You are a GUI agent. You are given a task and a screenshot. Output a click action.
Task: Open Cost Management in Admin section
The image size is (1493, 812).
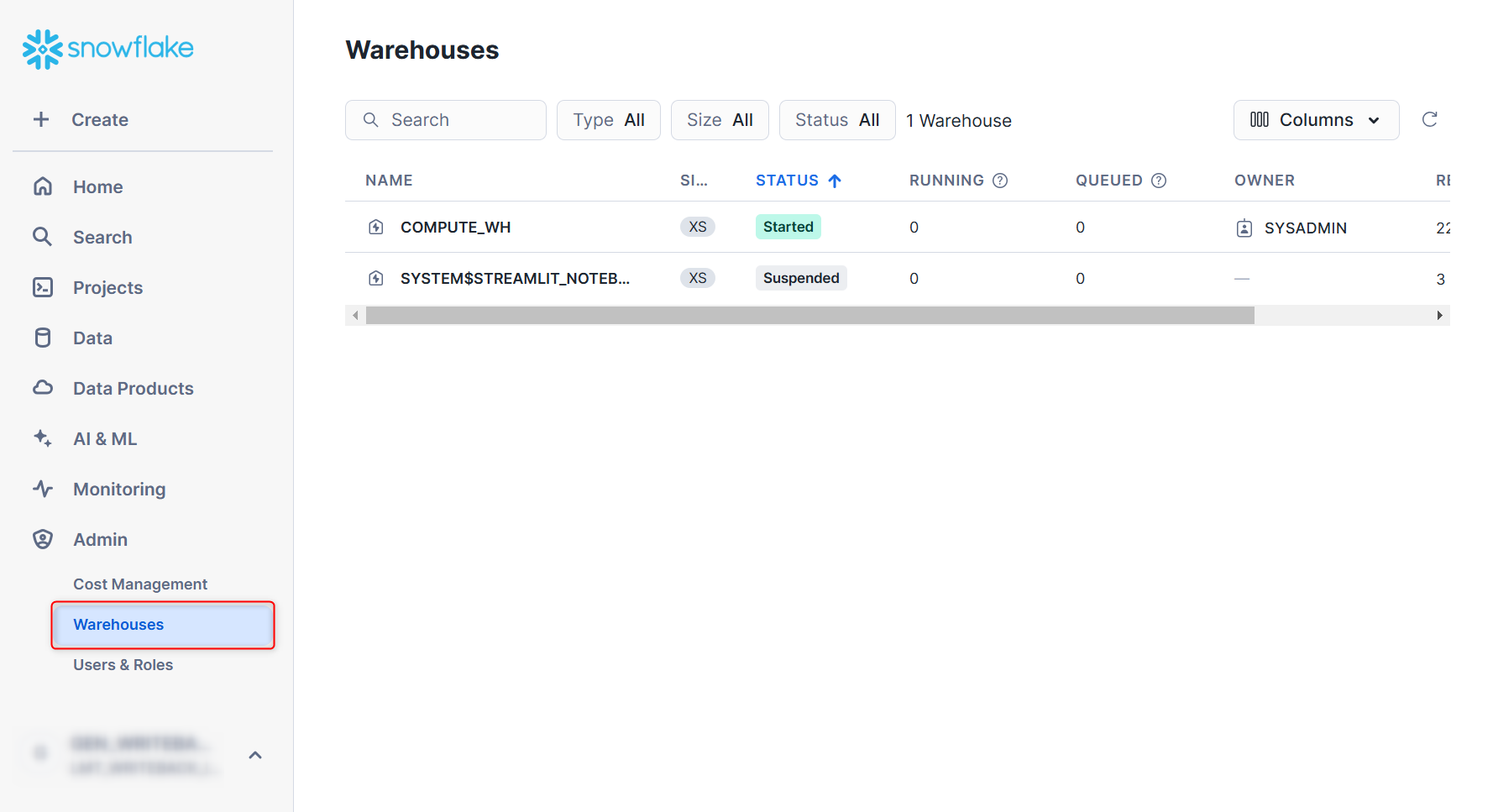pos(139,584)
